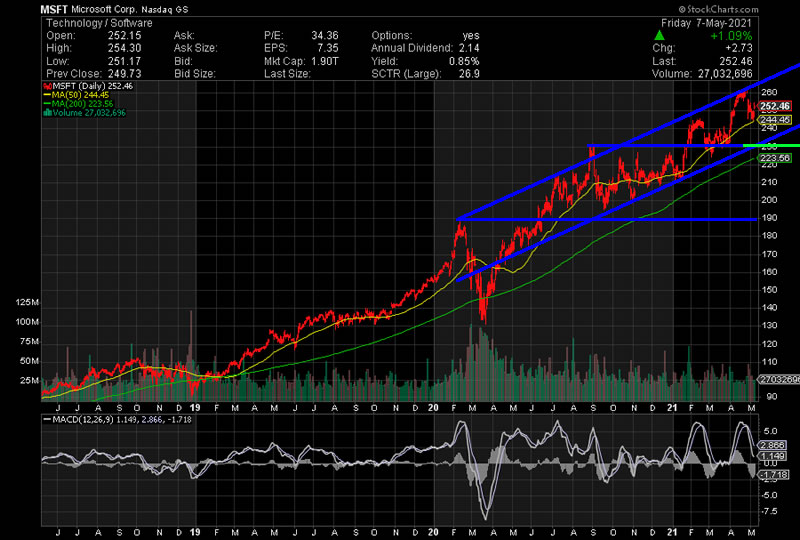The image size is (800, 540).
Task: Click the Chg value +2.73
Action: click(x=738, y=48)
